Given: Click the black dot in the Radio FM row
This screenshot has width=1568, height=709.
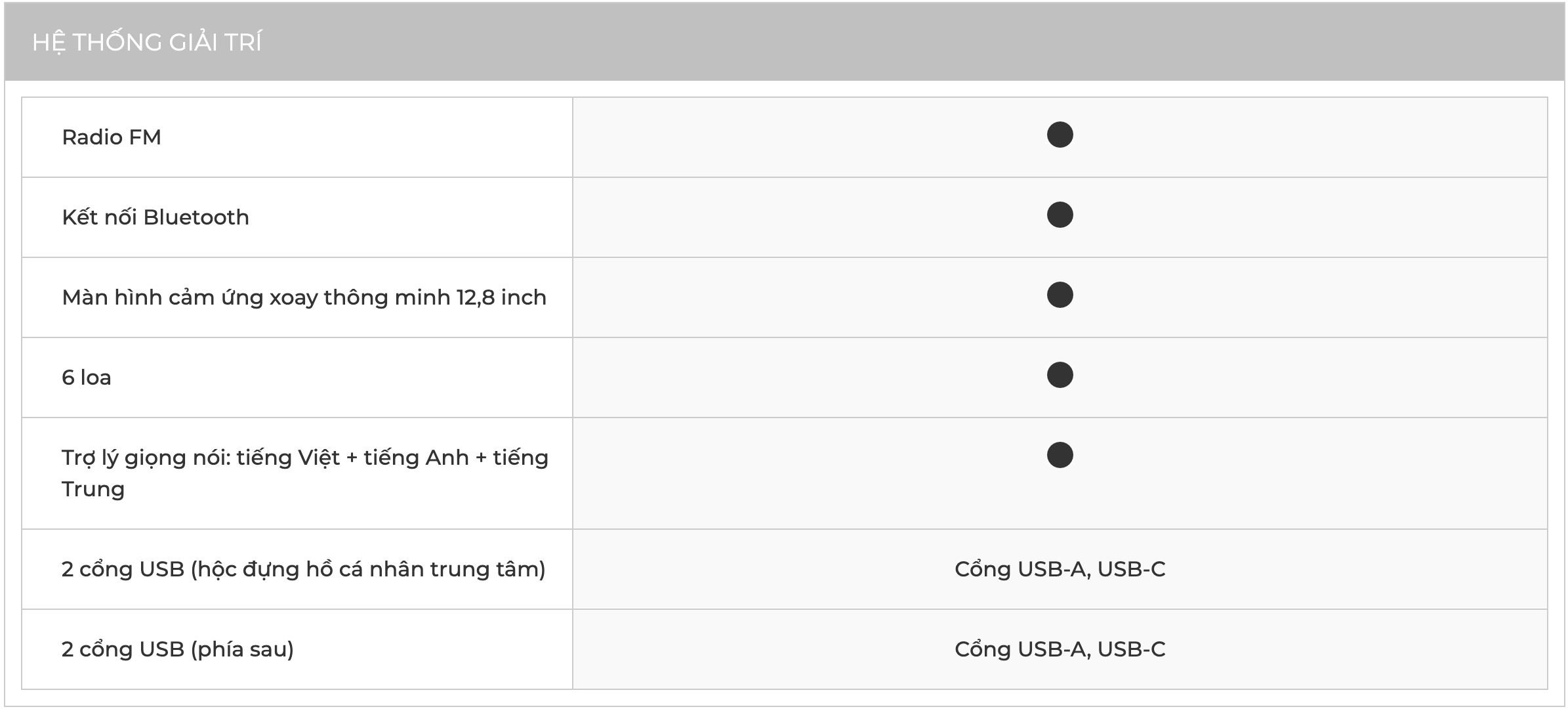Looking at the screenshot, I should [x=1060, y=135].
